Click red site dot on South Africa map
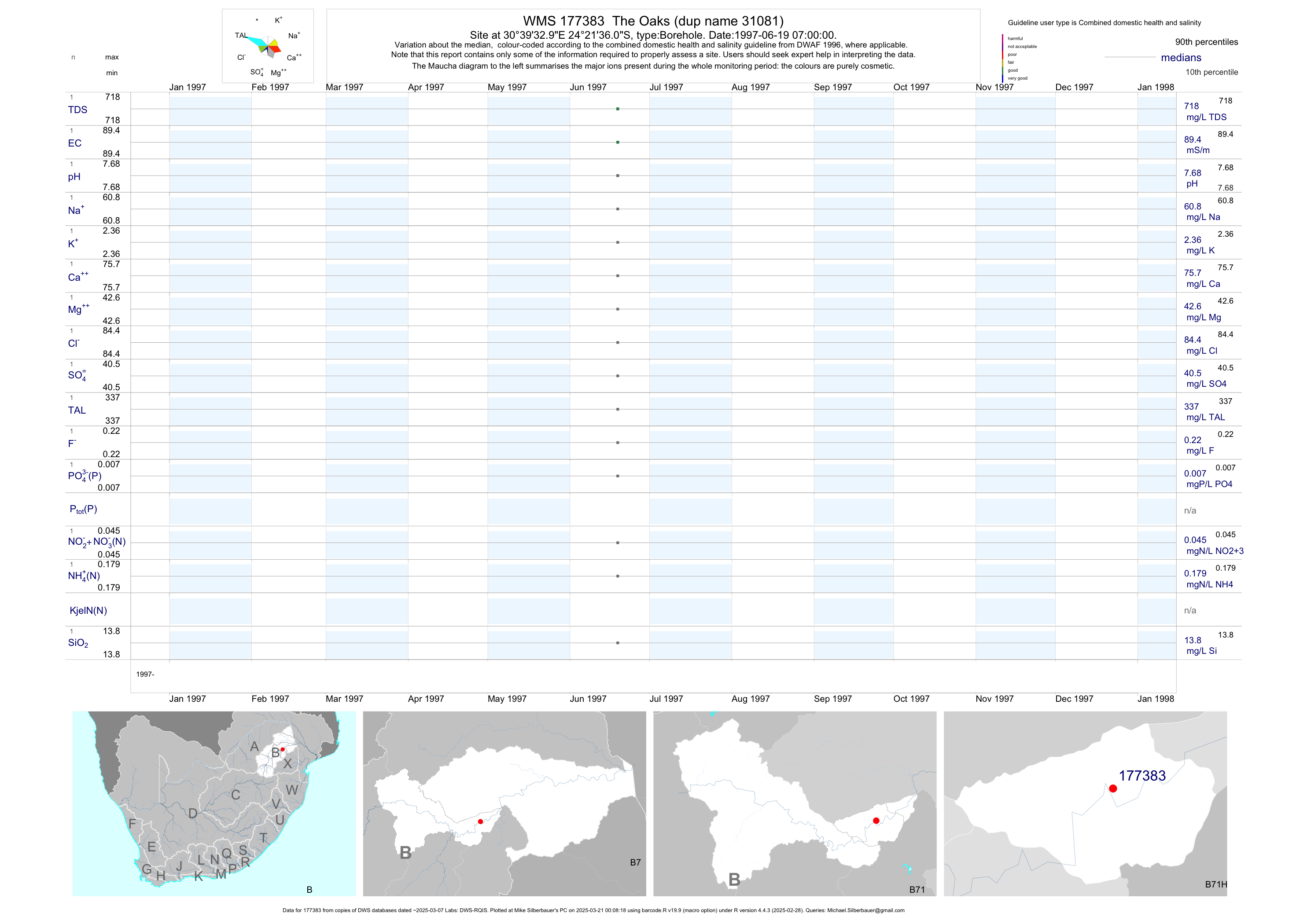This screenshot has height=924, width=1307. coord(282,749)
